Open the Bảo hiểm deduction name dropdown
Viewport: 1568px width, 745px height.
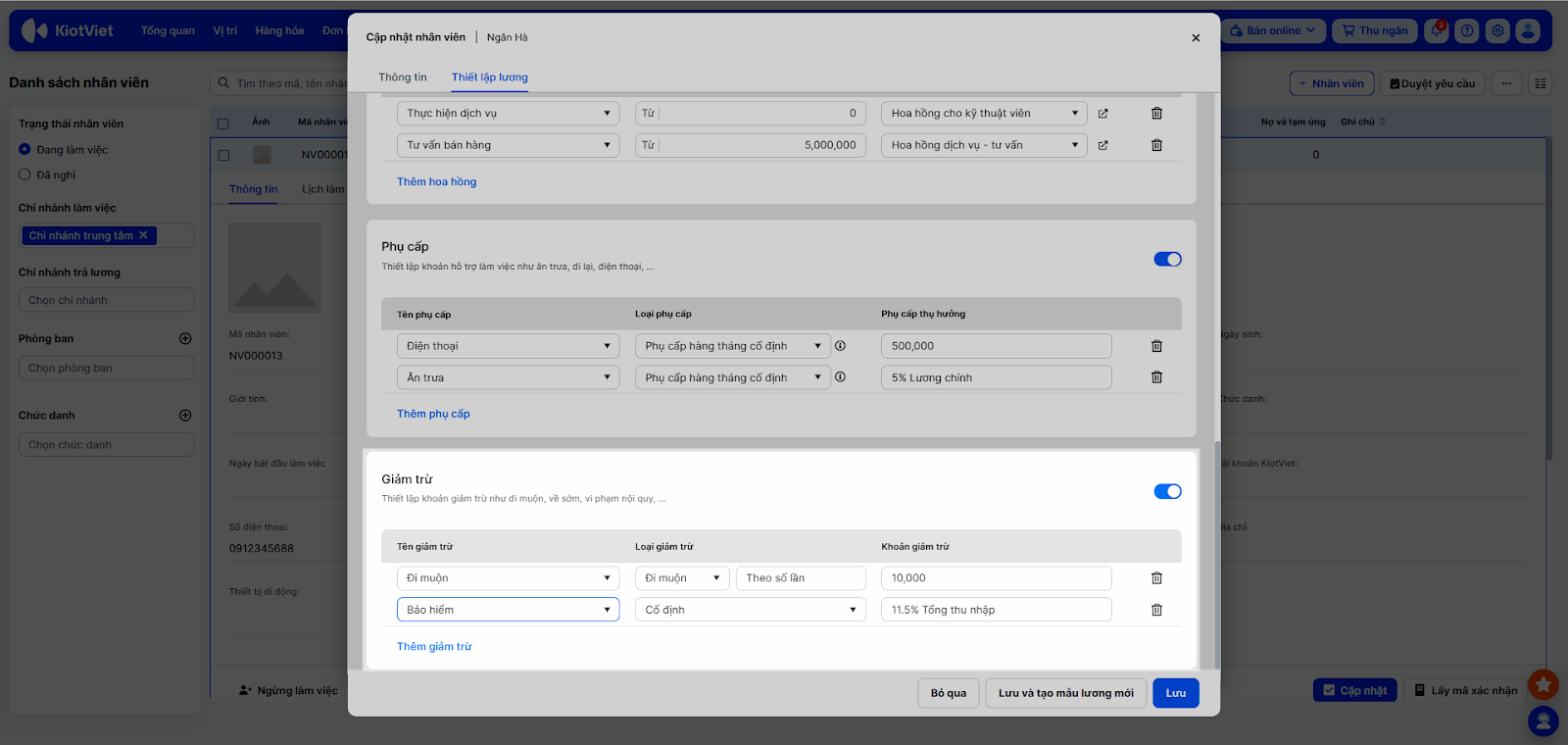coord(508,610)
